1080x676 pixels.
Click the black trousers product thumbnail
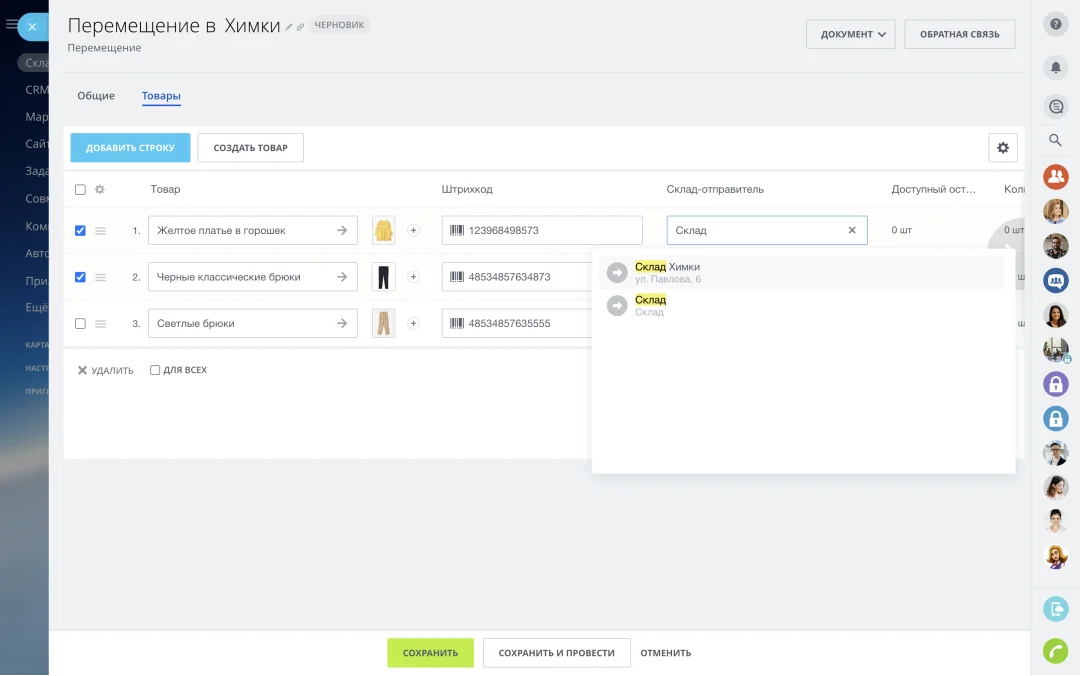(383, 277)
